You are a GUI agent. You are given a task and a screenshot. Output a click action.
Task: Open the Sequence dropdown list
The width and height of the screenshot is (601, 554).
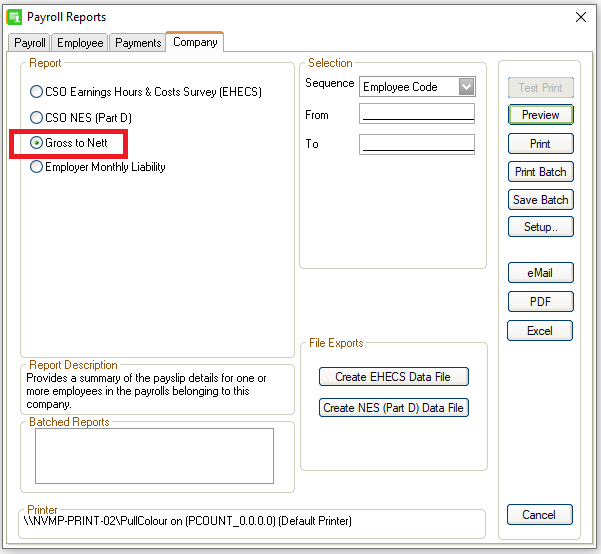tap(466, 87)
